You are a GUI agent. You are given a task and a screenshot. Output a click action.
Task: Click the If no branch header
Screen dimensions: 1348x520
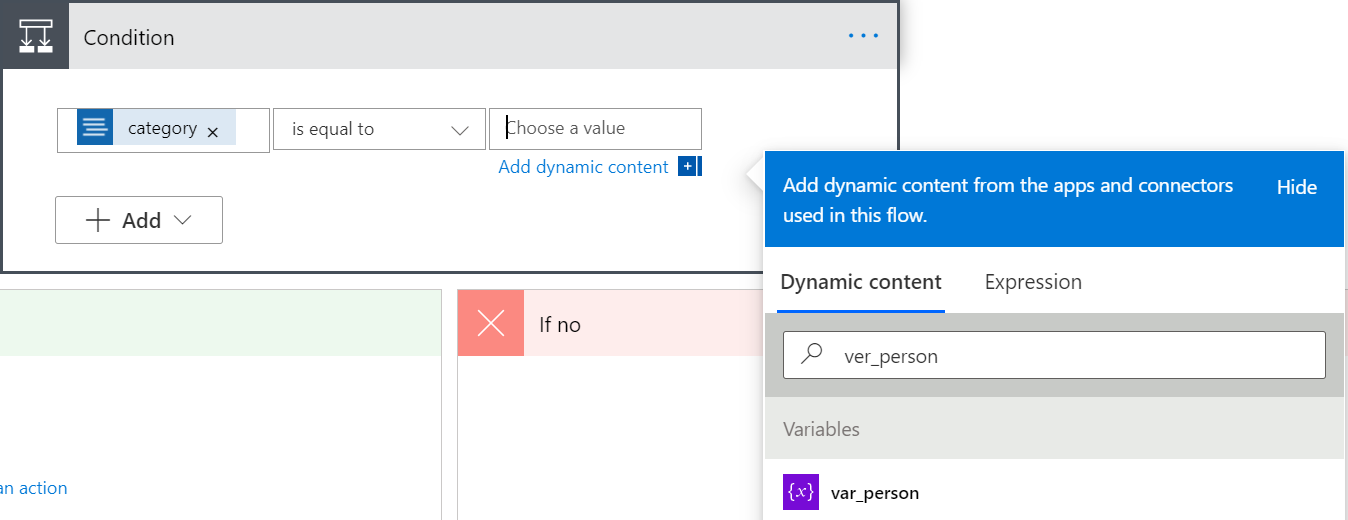tap(600, 324)
